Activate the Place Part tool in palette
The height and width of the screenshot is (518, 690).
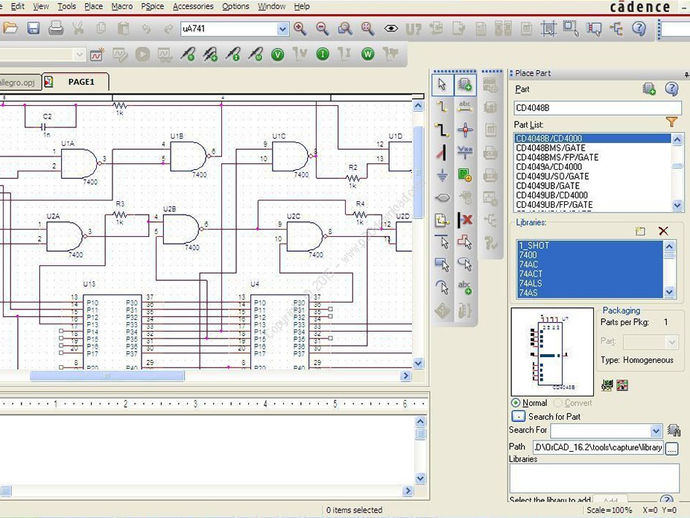[465, 84]
